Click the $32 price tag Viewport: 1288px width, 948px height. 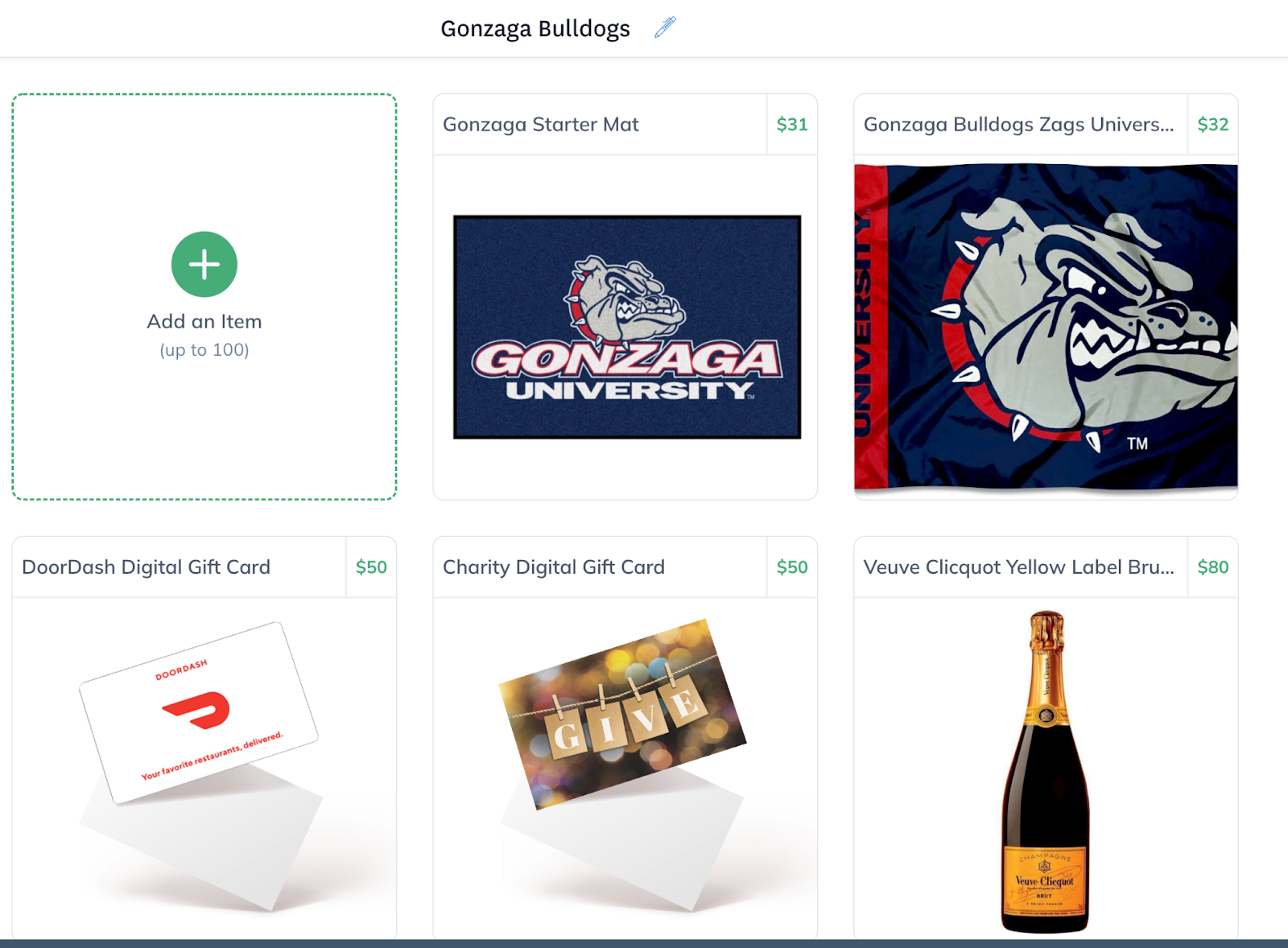pos(1213,125)
